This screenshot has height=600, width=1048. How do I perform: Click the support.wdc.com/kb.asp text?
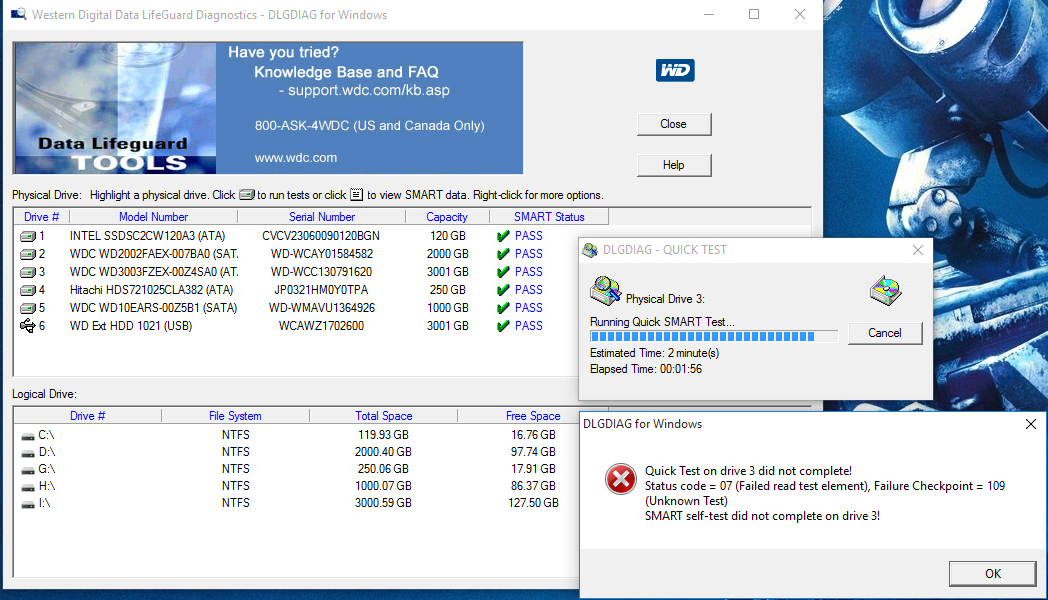pos(369,90)
